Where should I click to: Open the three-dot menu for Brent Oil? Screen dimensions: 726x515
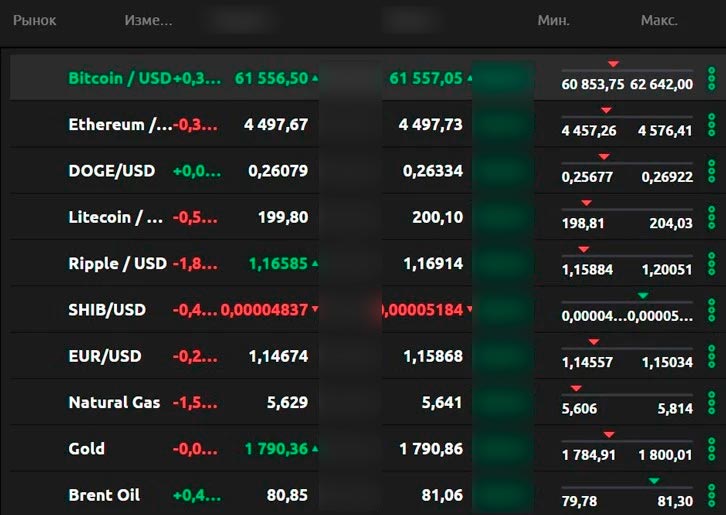[711, 494]
